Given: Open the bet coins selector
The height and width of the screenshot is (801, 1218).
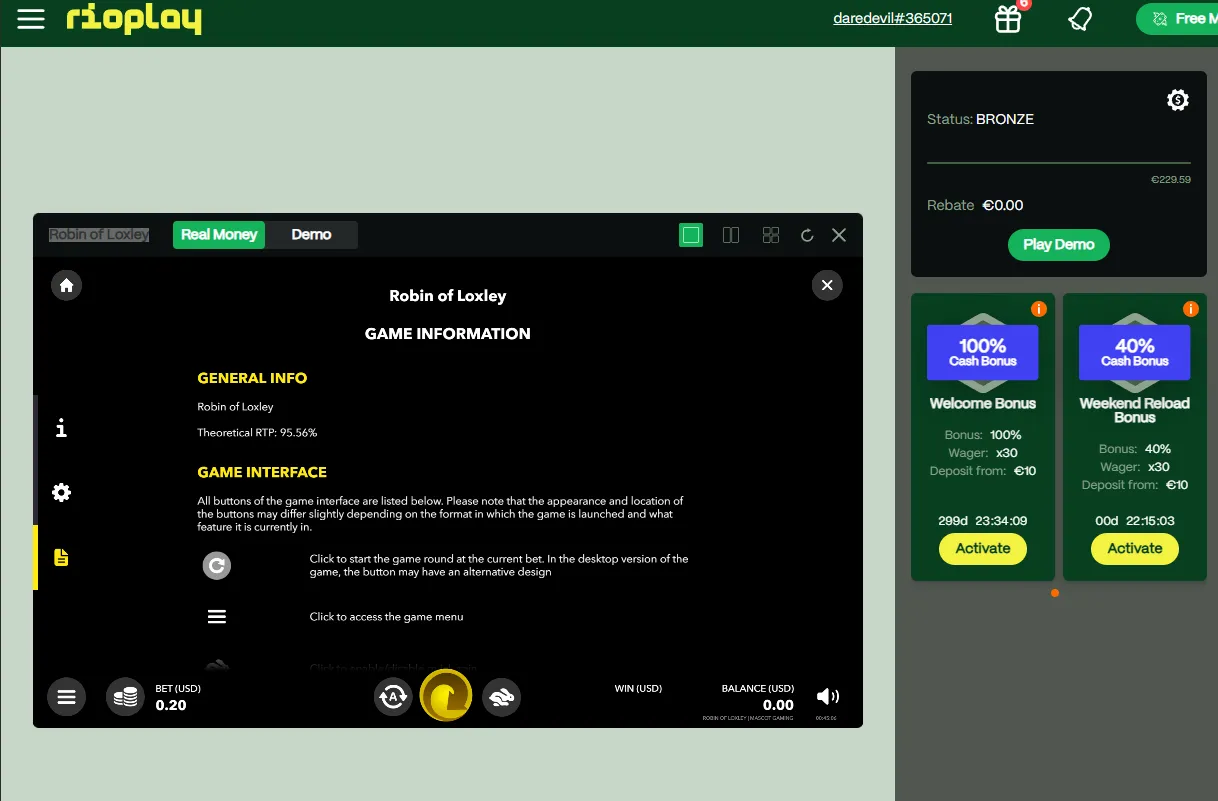Looking at the screenshot, I should click(x=125, y=697).
